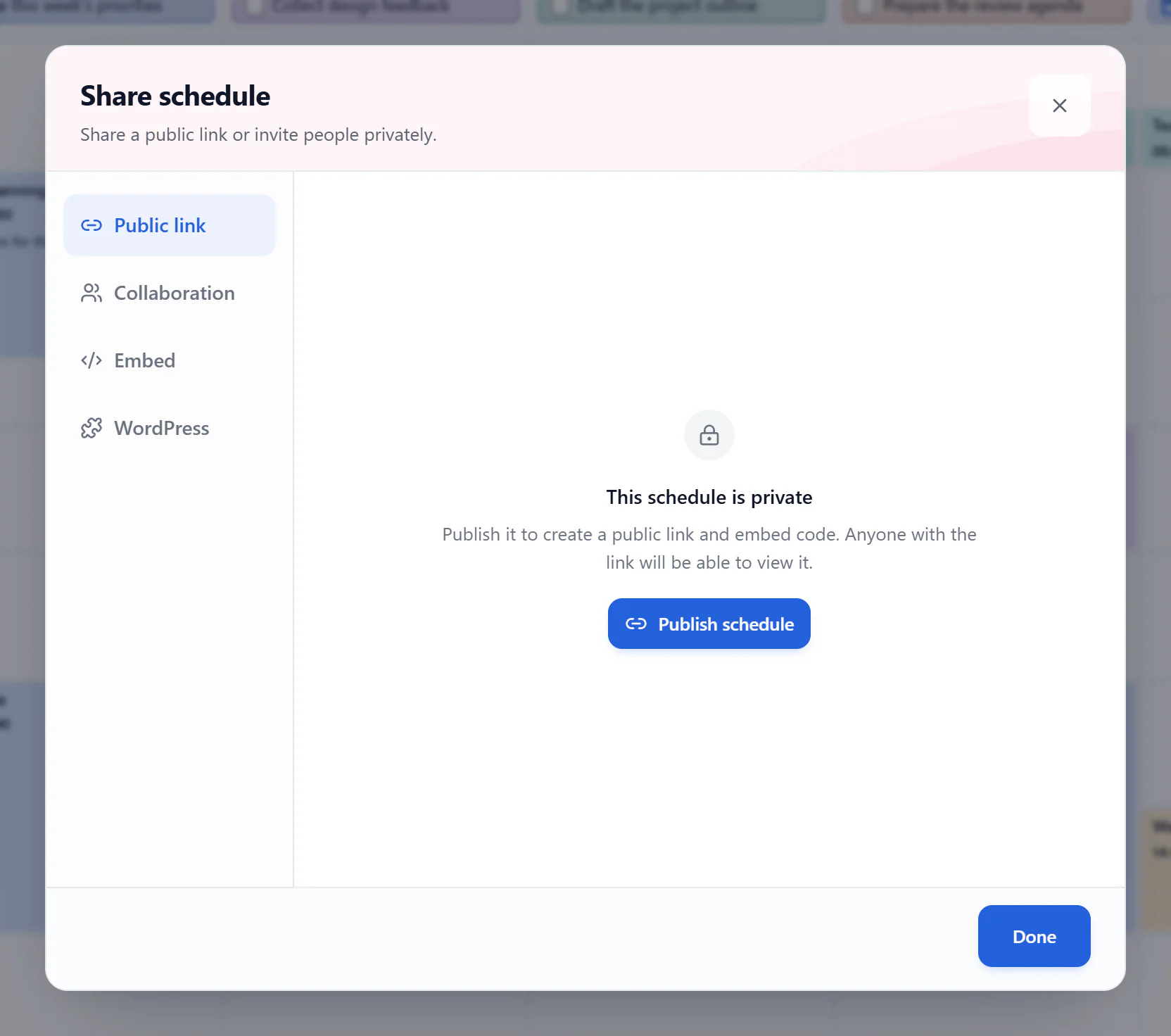Click the "Publish it to create a public link" description

click(x=709, y=548)
